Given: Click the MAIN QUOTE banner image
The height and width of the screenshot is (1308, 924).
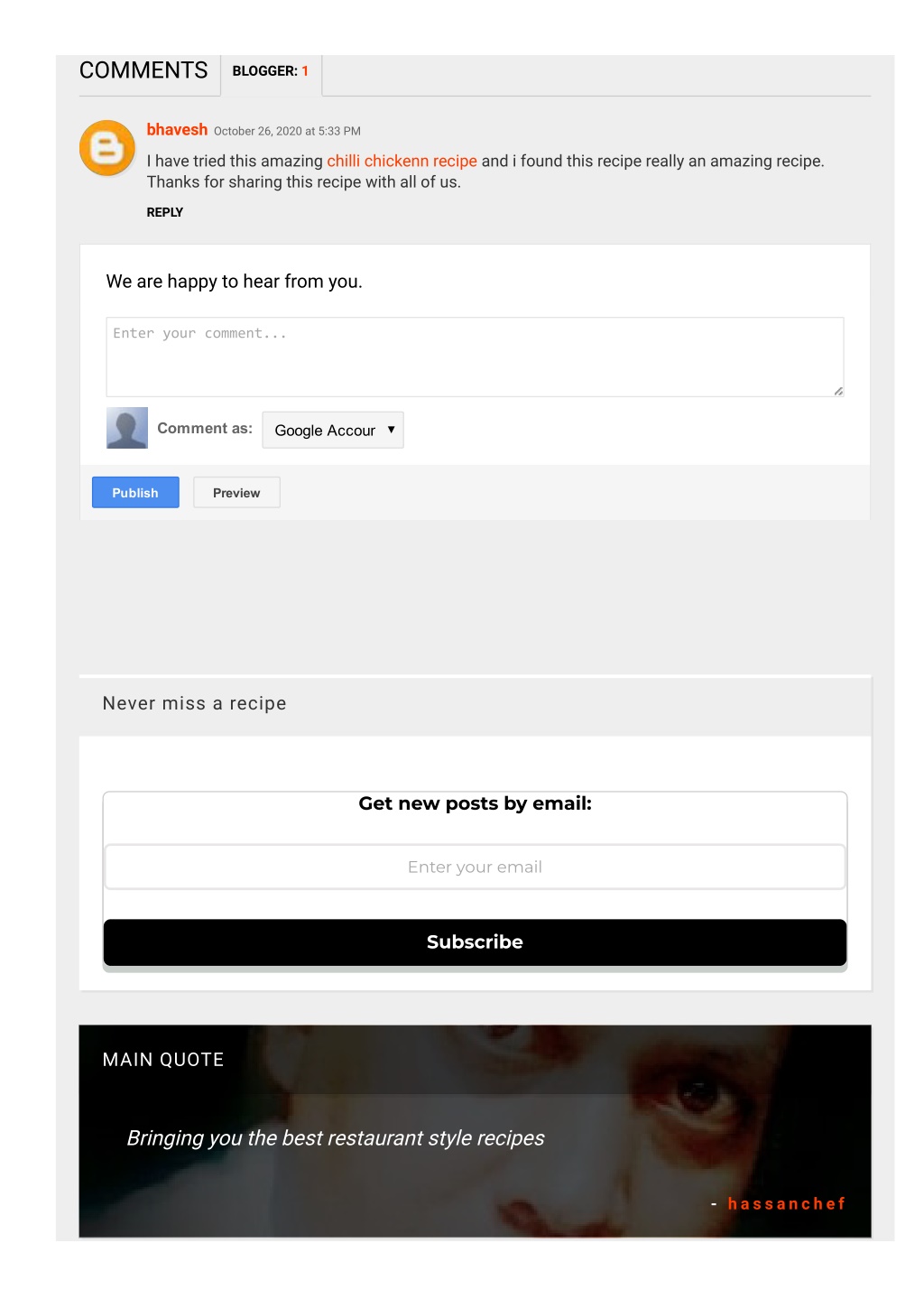Looking at the screenshot, I should tap(475, 1131).
